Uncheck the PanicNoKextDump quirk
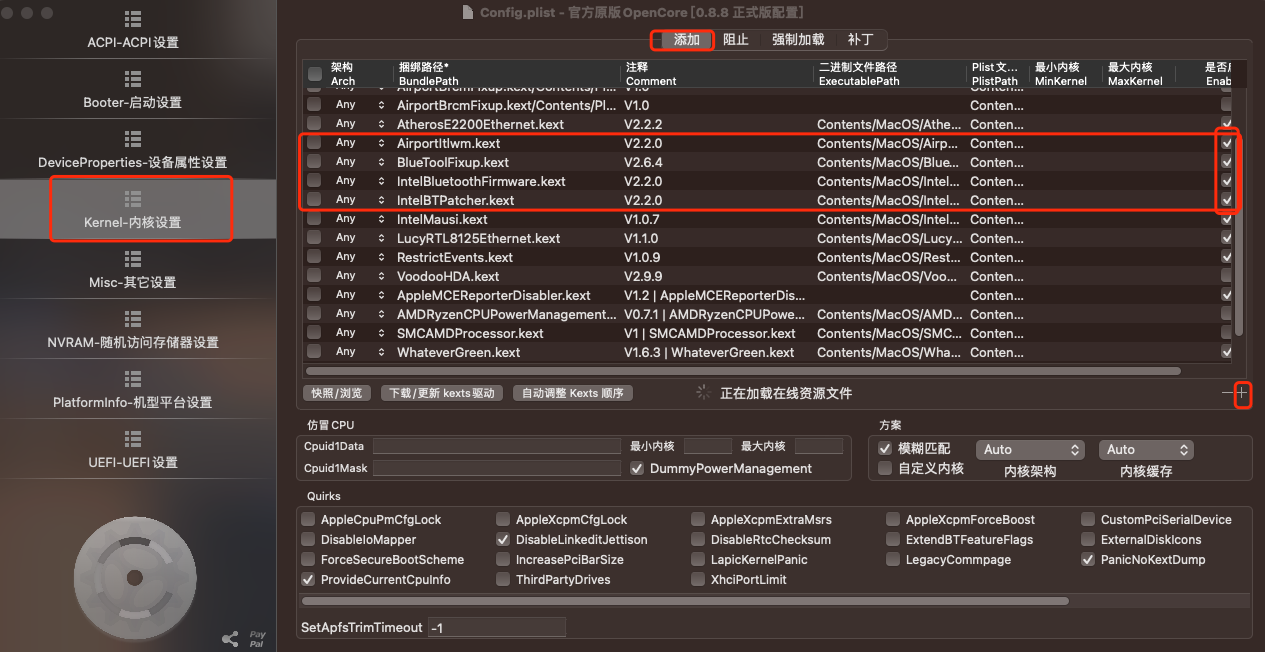Viewport: 1265px width, 652px height. tap(1088, 560)
